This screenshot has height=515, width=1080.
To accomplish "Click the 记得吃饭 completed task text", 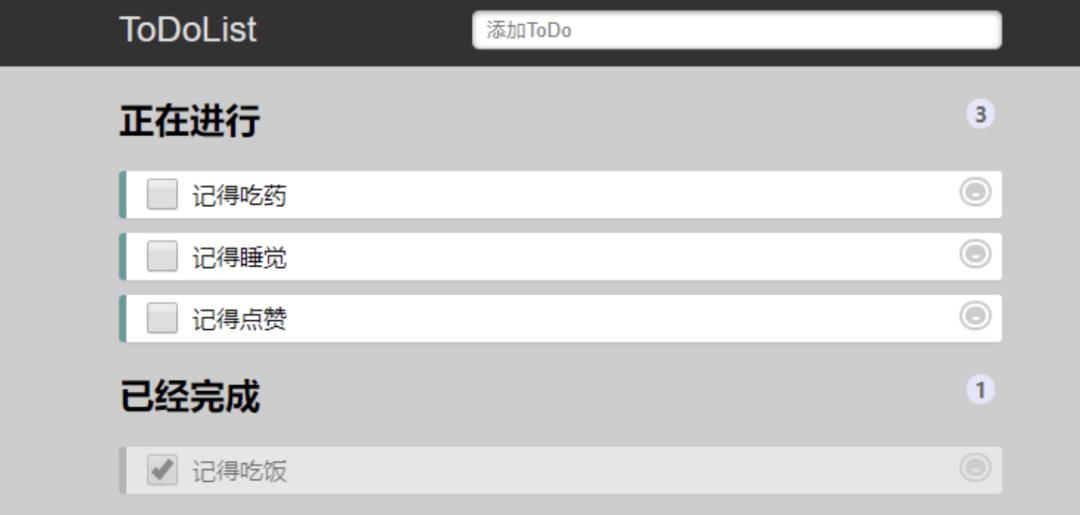I will click(x=239, y=471).
